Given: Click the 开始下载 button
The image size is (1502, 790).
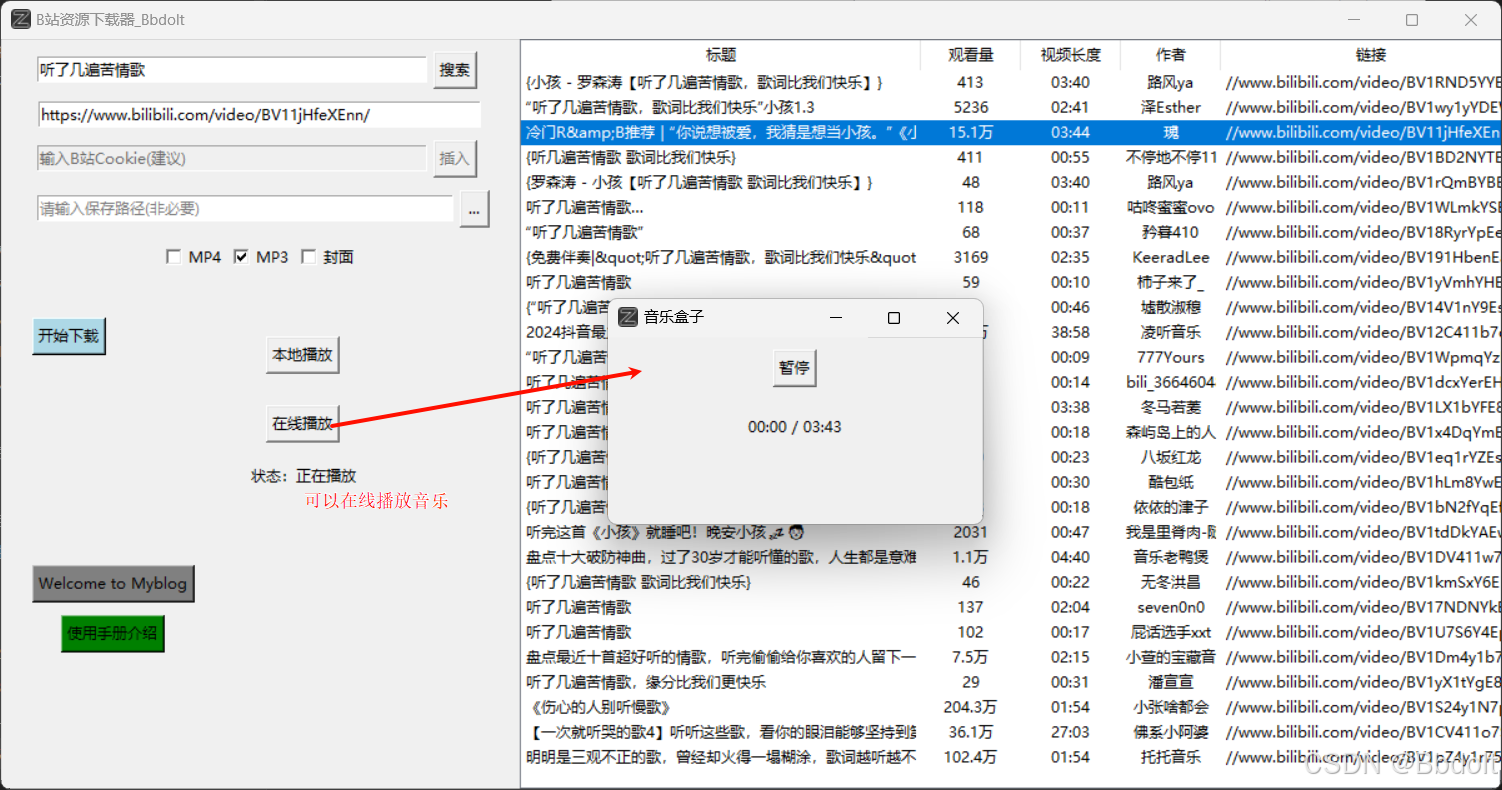Looking at the screenshot, I should (x=69, y=336).
